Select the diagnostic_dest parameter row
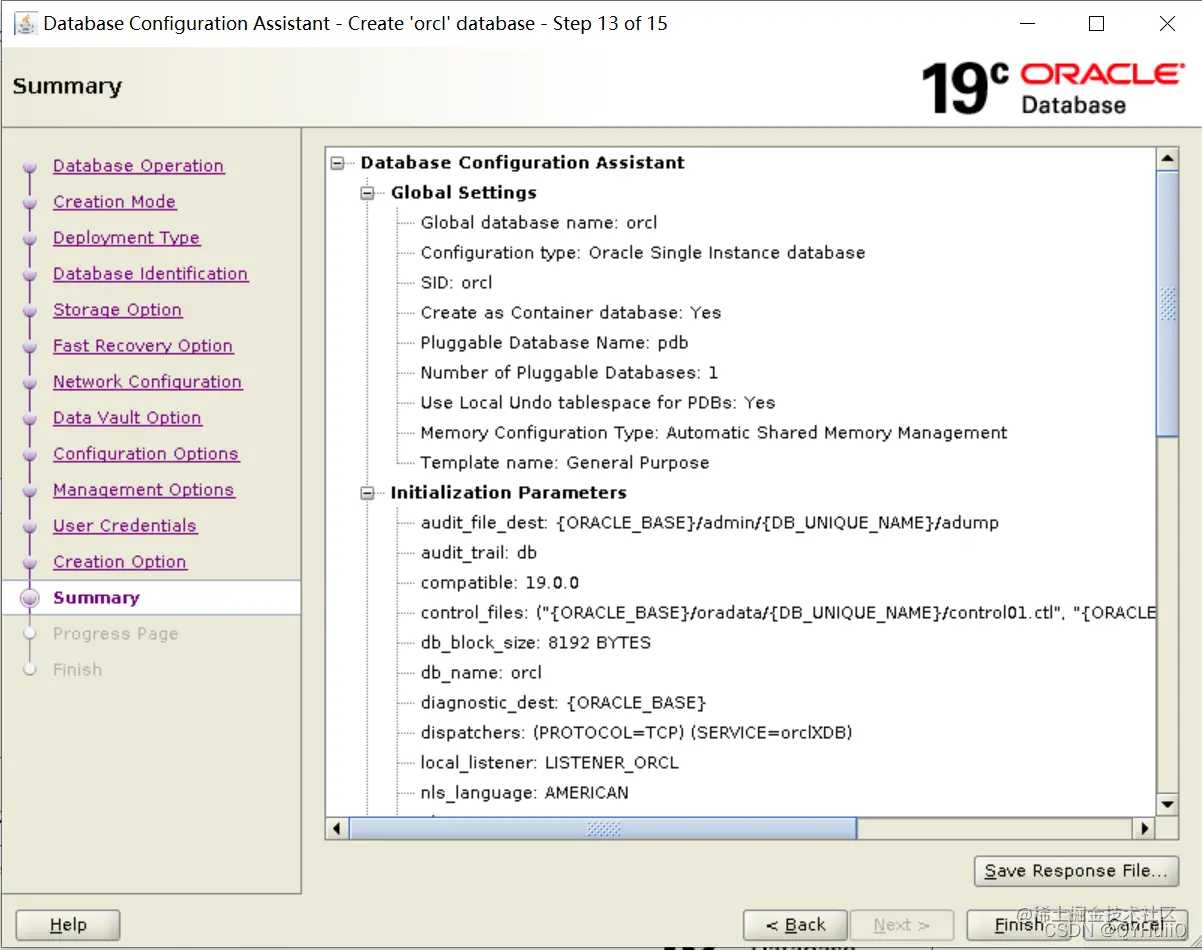This screenshot has height=950, width=1202. tap(563, 703)
